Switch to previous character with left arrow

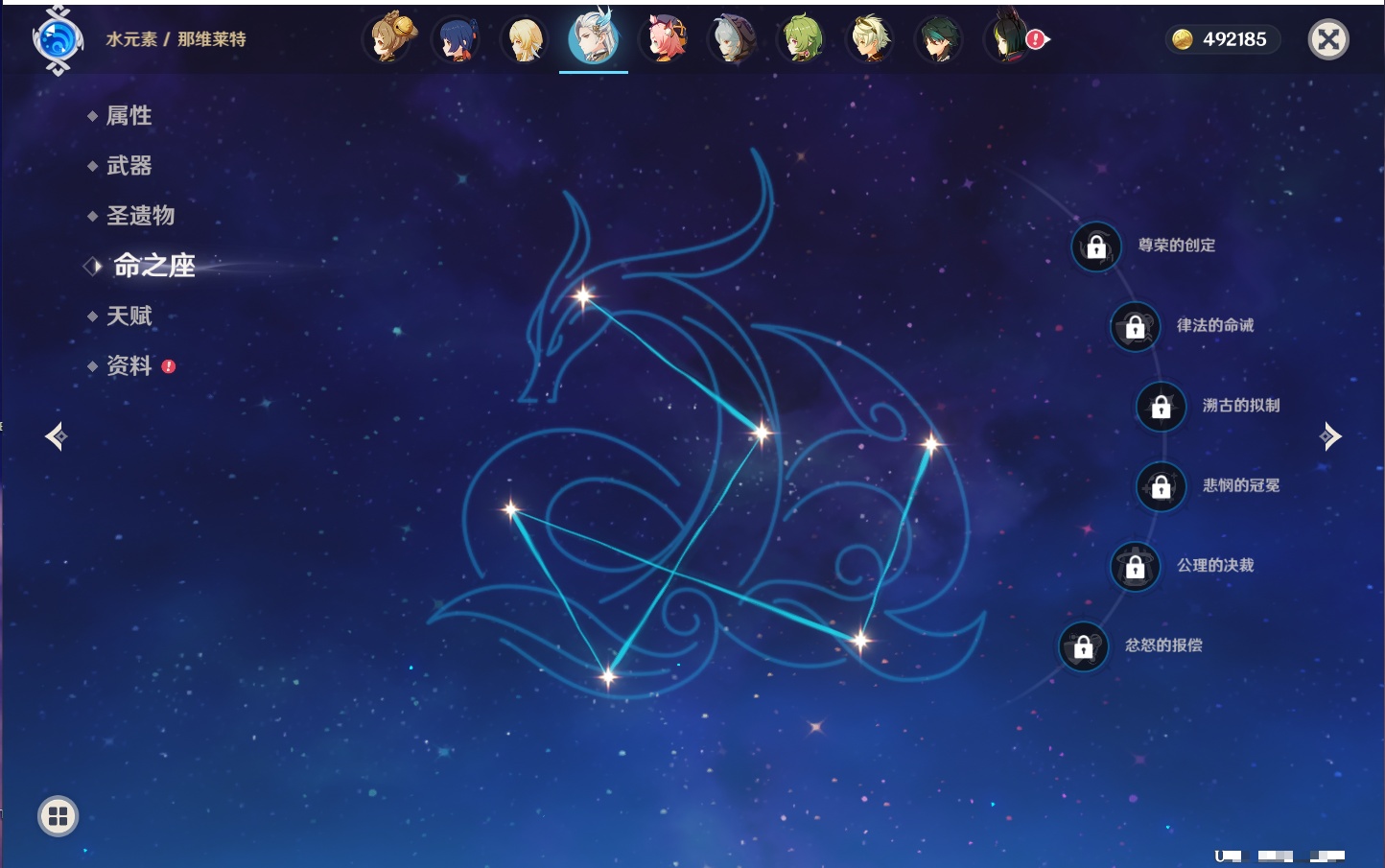(56, 436)
